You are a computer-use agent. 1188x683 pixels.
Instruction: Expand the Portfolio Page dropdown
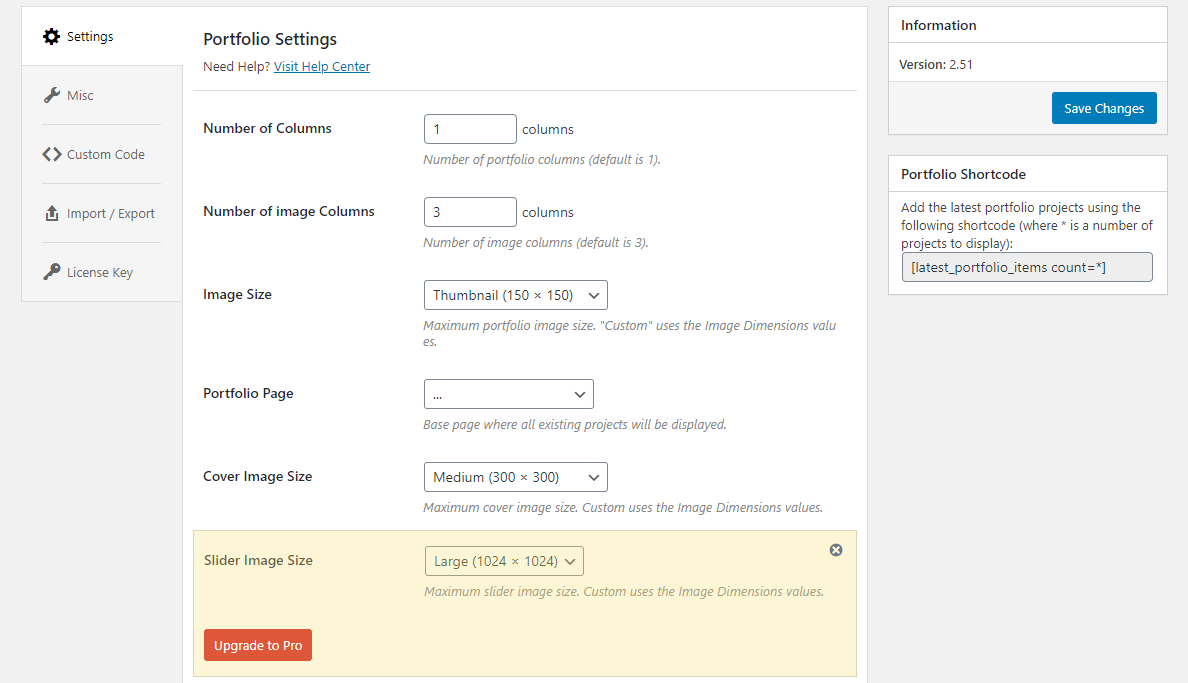pos(508,393)
